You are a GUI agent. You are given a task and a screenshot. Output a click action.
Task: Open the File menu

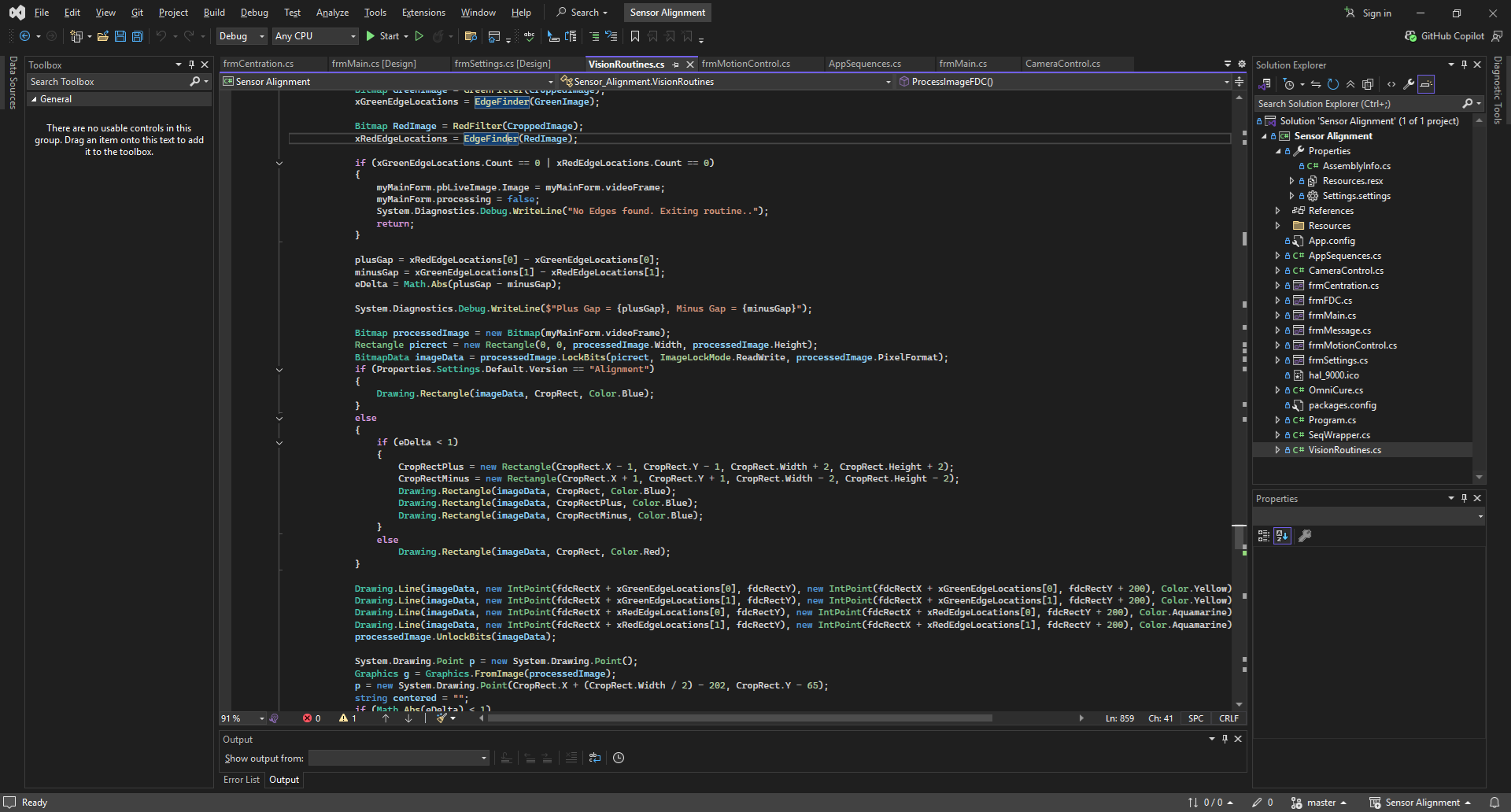[x=42, y=13]
